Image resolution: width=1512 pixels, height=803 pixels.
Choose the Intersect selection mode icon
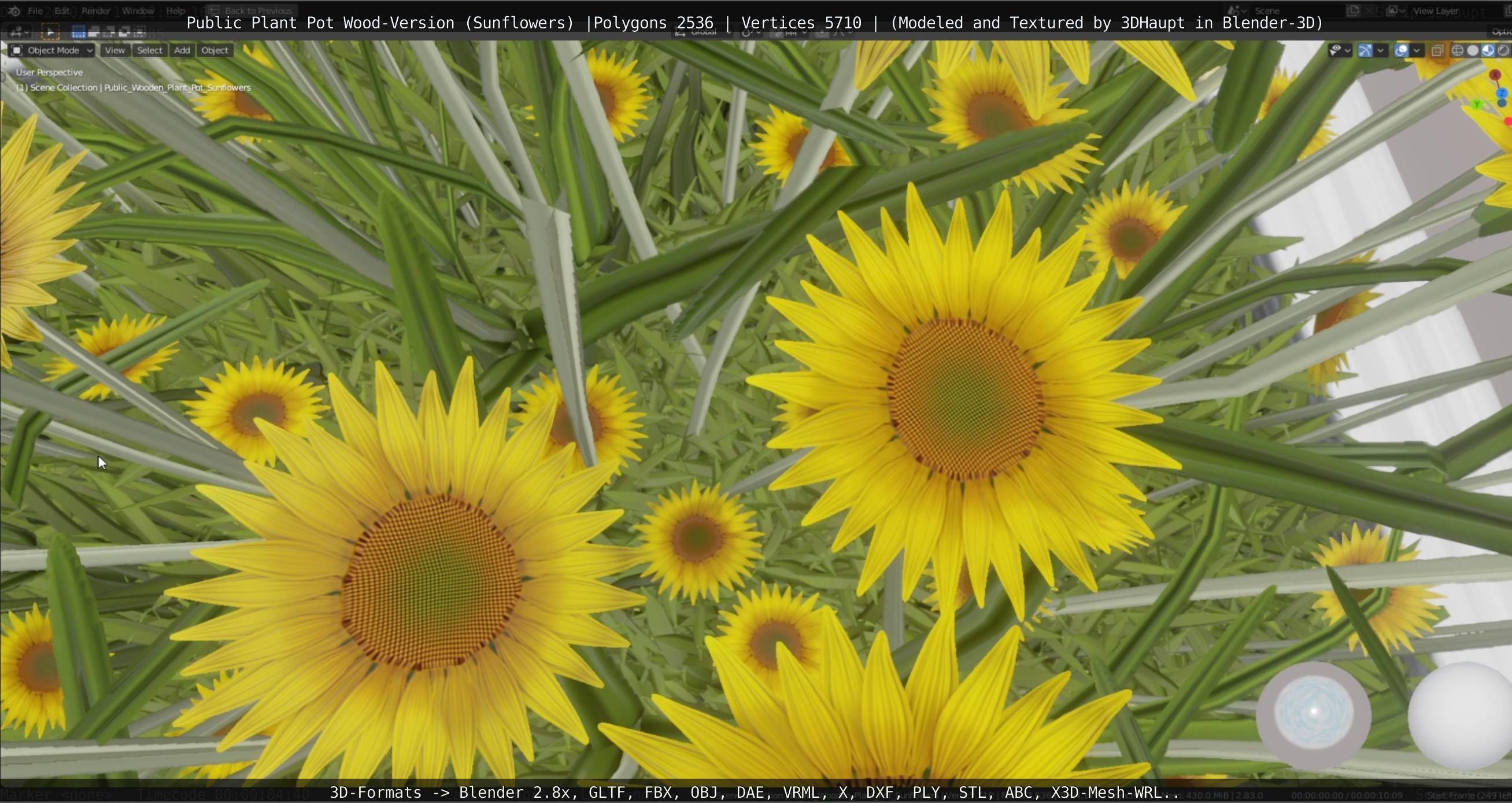[140, 32]
